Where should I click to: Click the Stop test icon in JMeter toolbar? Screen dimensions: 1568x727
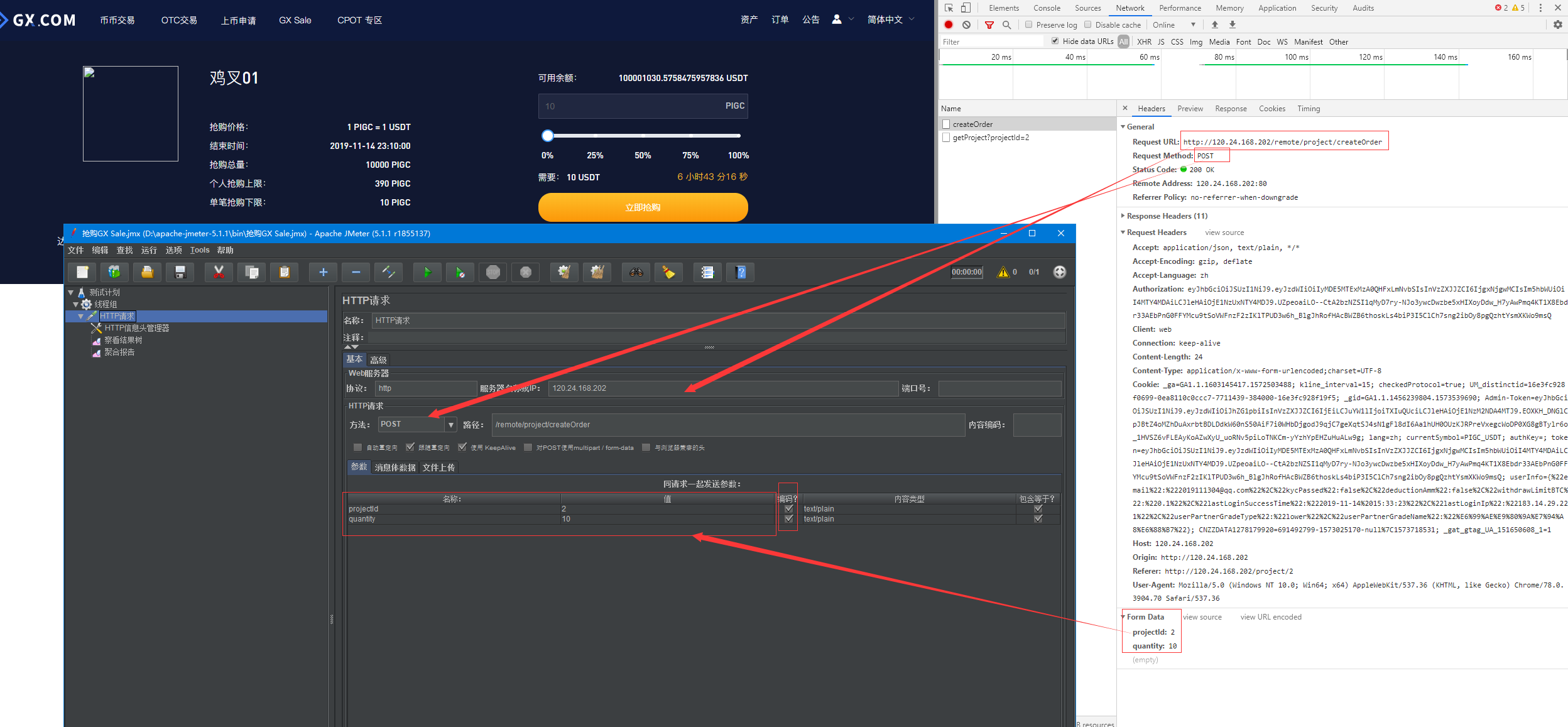pyautogui.click(x=493, y=272)
